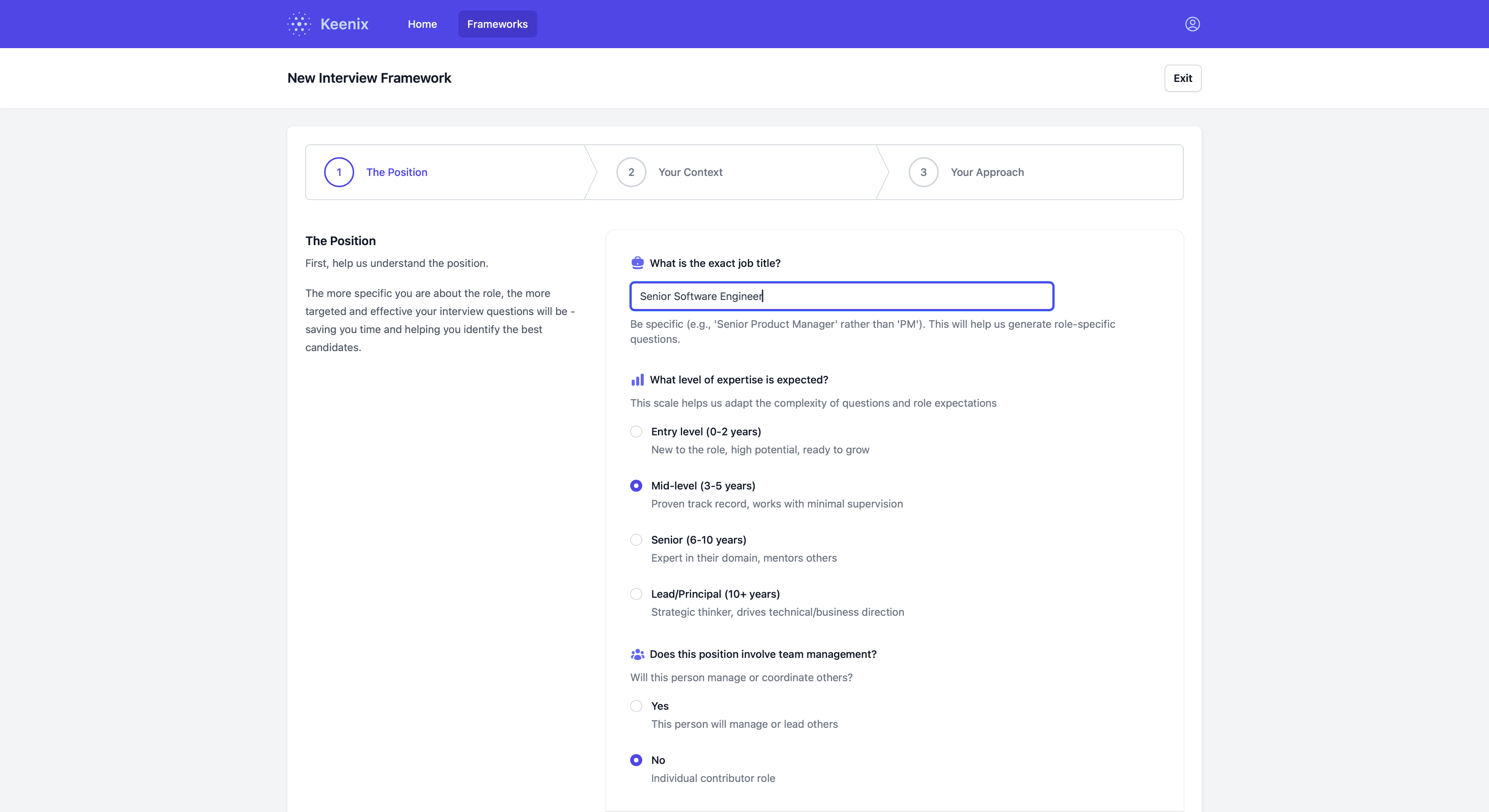Click the Exit button

click(1182, 78)
